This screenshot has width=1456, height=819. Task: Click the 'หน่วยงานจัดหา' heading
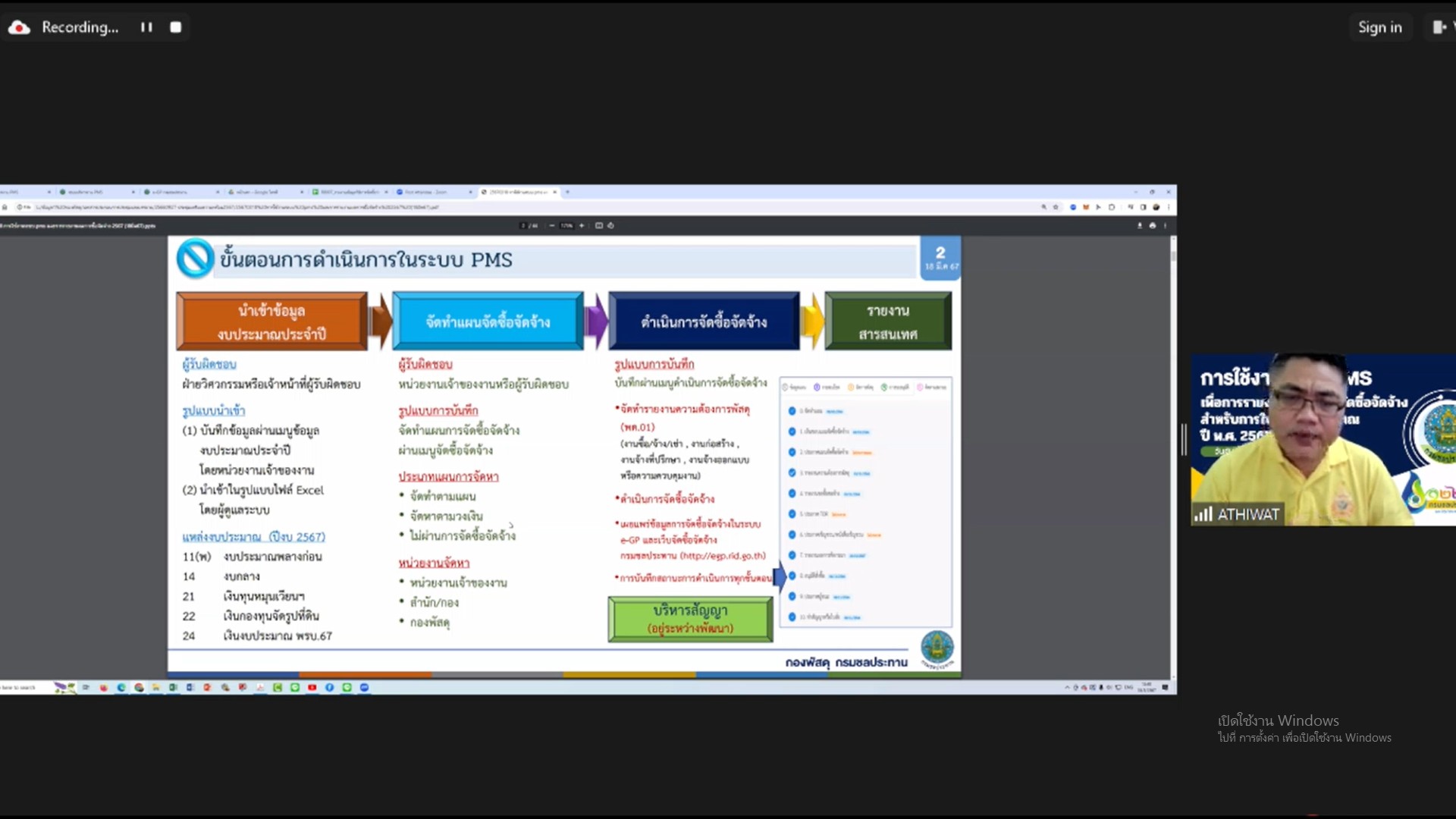[434, 563]
